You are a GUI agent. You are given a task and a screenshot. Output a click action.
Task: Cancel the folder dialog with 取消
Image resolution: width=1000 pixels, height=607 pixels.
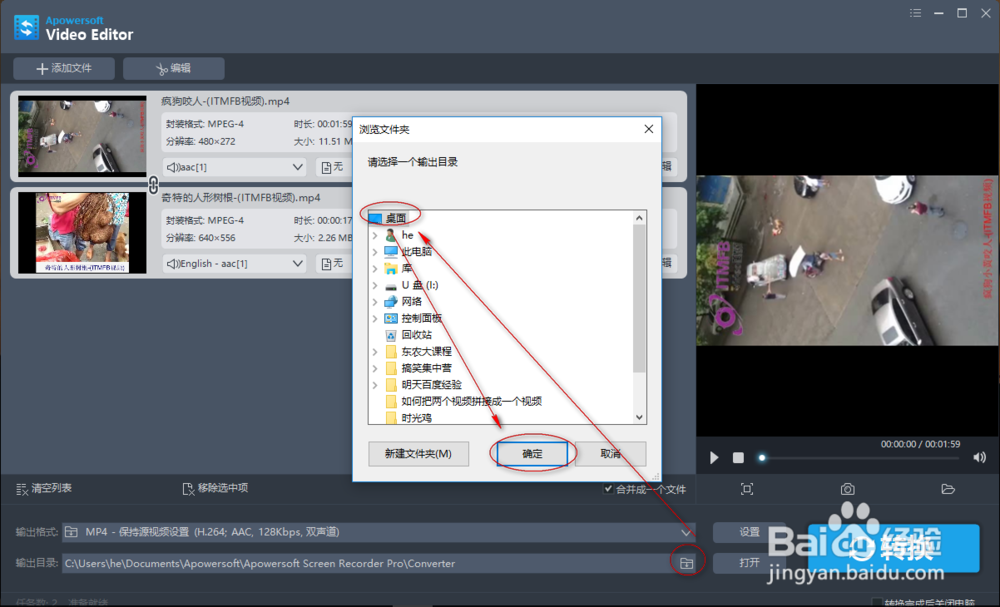[610, 453]
